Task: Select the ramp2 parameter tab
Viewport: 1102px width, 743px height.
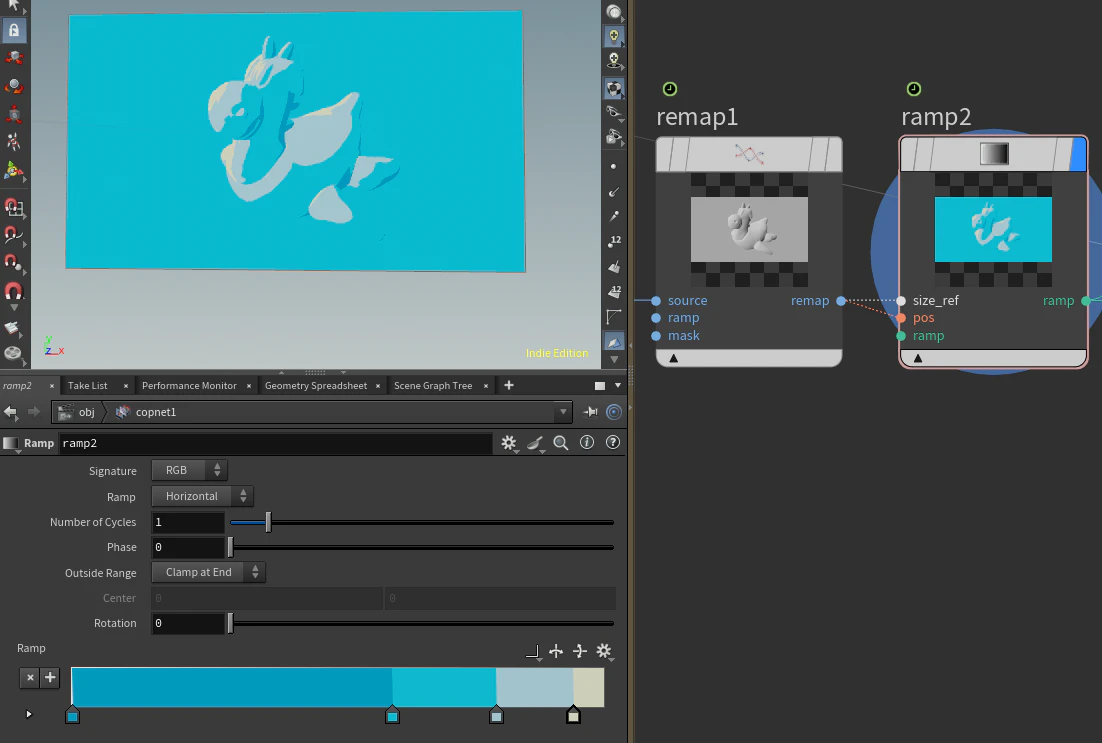Action: [18, 386]
